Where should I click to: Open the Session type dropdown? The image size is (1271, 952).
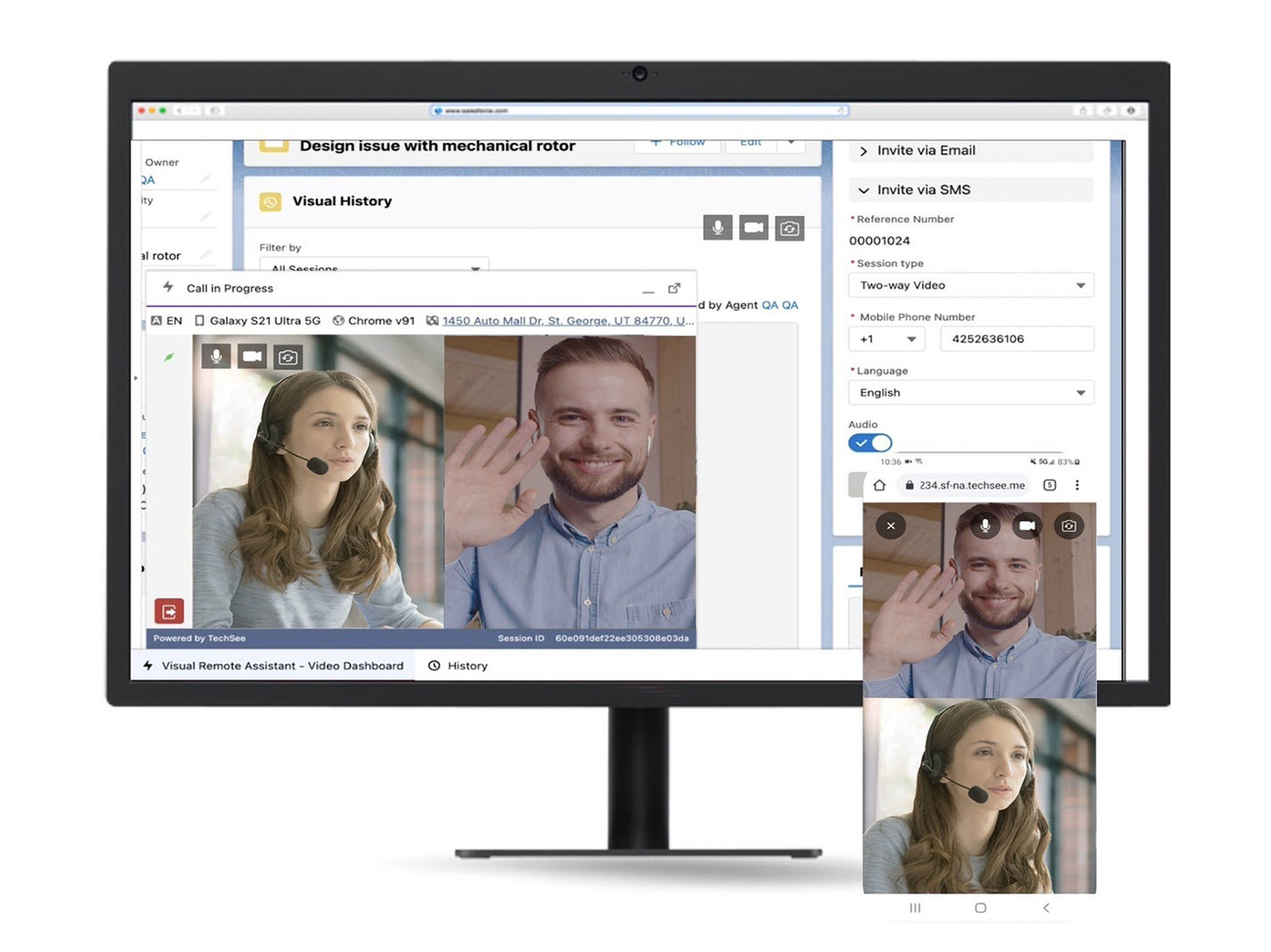click(970, 285)
